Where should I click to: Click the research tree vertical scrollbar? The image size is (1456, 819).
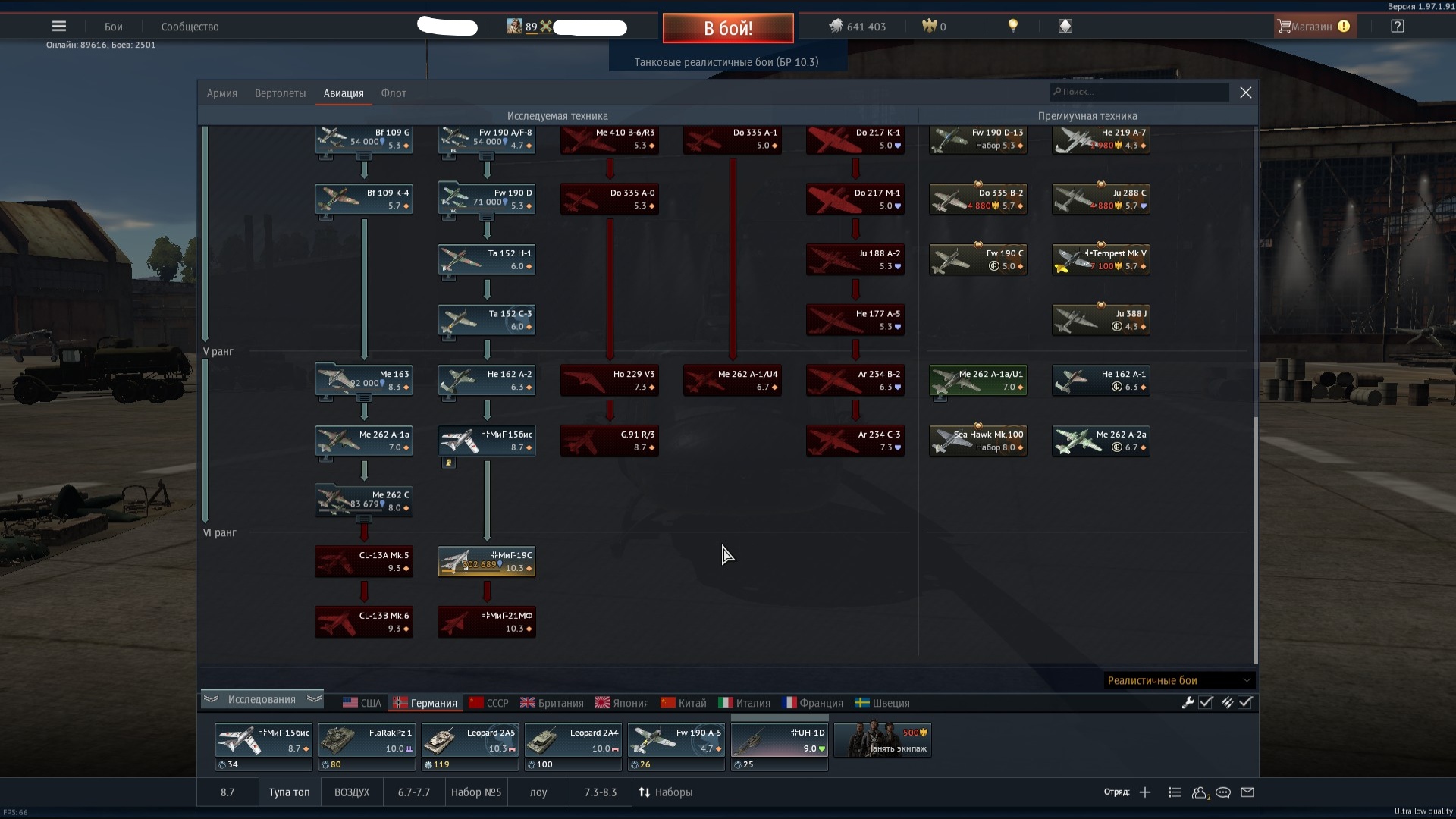coord(1256,538)
